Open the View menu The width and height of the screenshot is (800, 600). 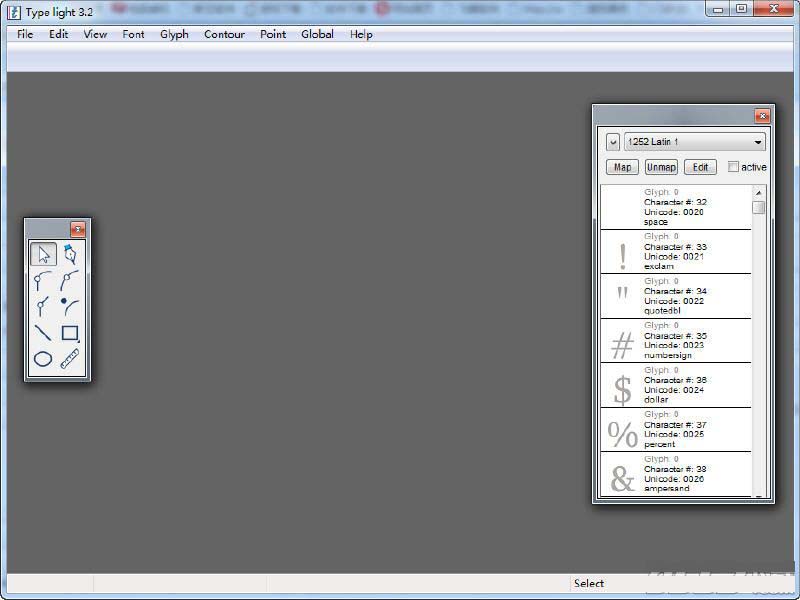pos(95,34)
